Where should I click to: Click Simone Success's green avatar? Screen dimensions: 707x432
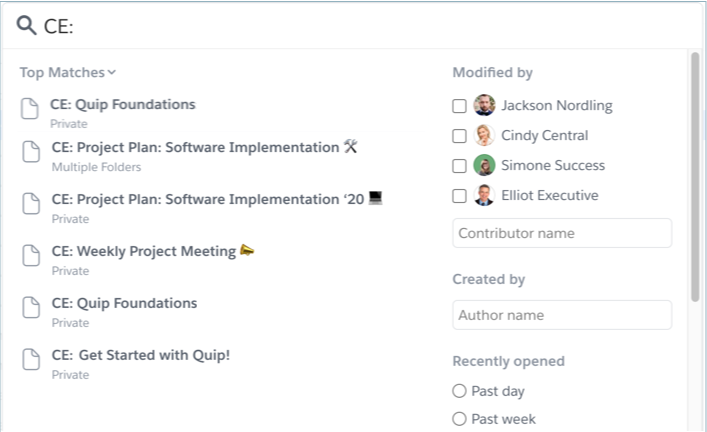click(484, 165)
